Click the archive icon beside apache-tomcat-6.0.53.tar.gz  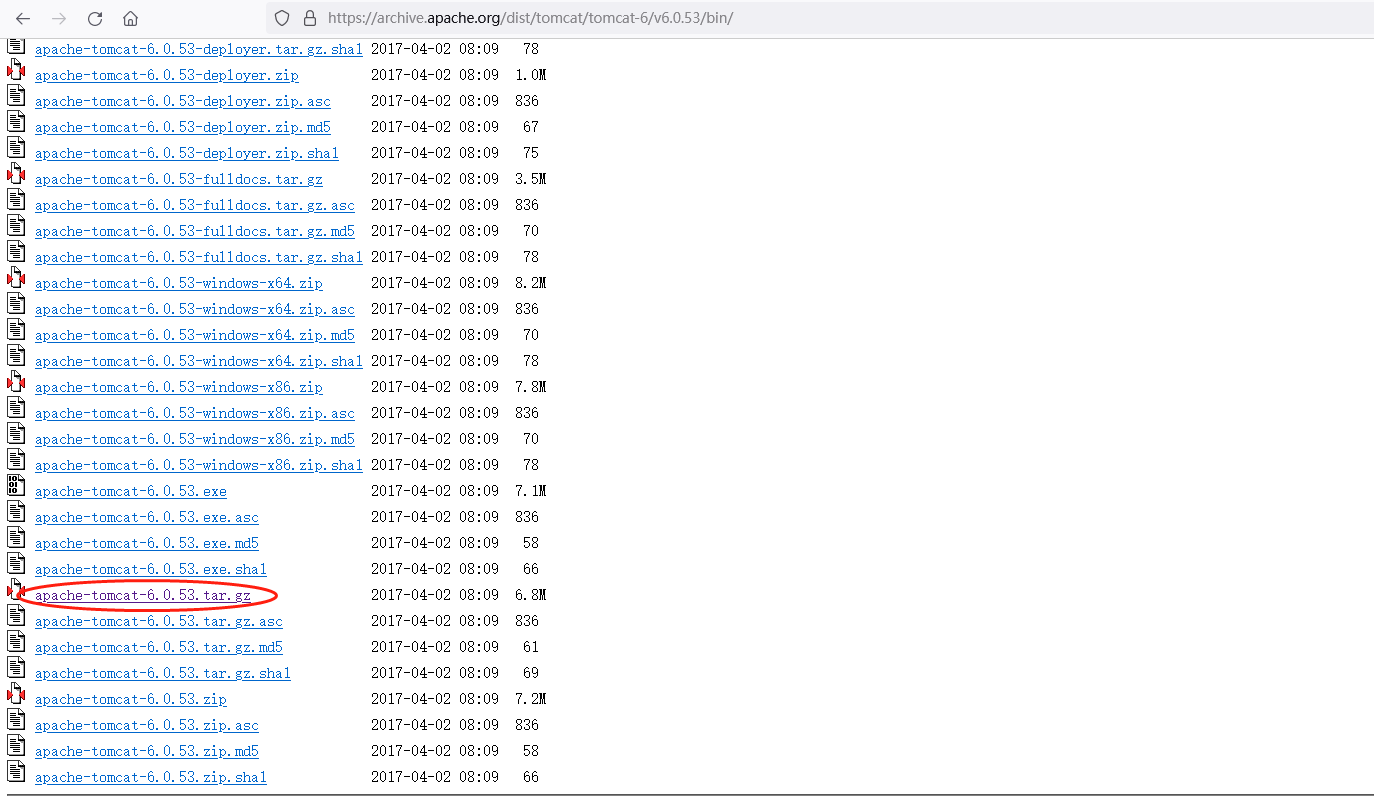(x=15, y=590)
